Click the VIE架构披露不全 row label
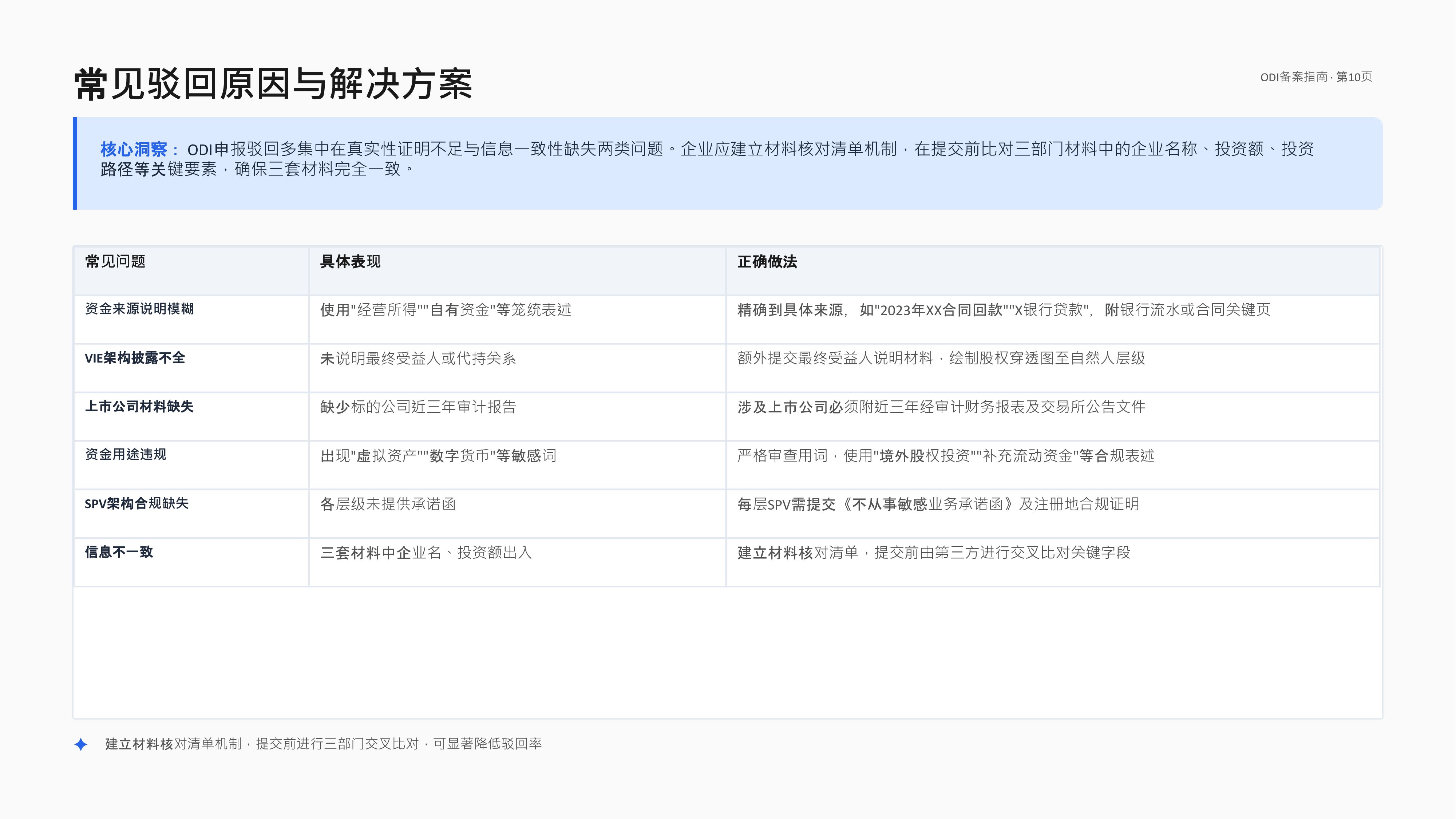This screenshot has height=819, width=1456. click(135, 358)
